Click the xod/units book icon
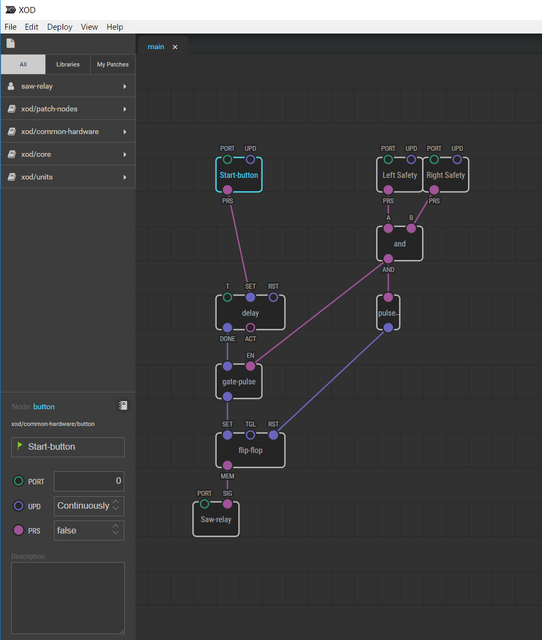 (x=12, y=177)
